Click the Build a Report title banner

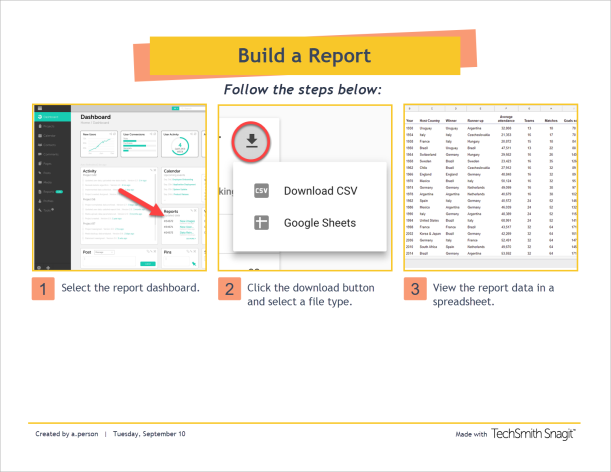305,55
